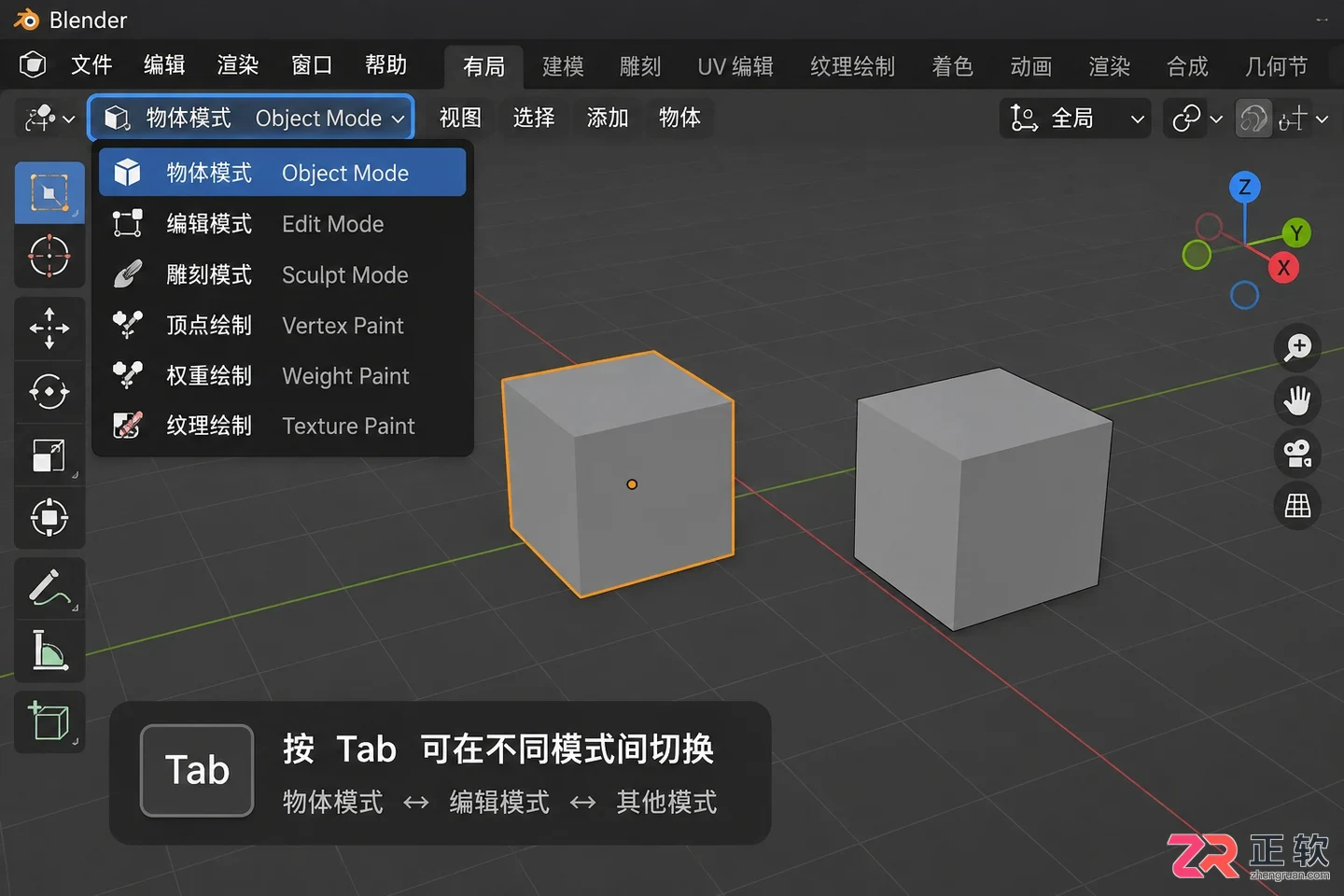The width and height of the screenshot is (1344, 896).
Task: Choose 物体模式 Object Mode from list
Action: (282, 173)
